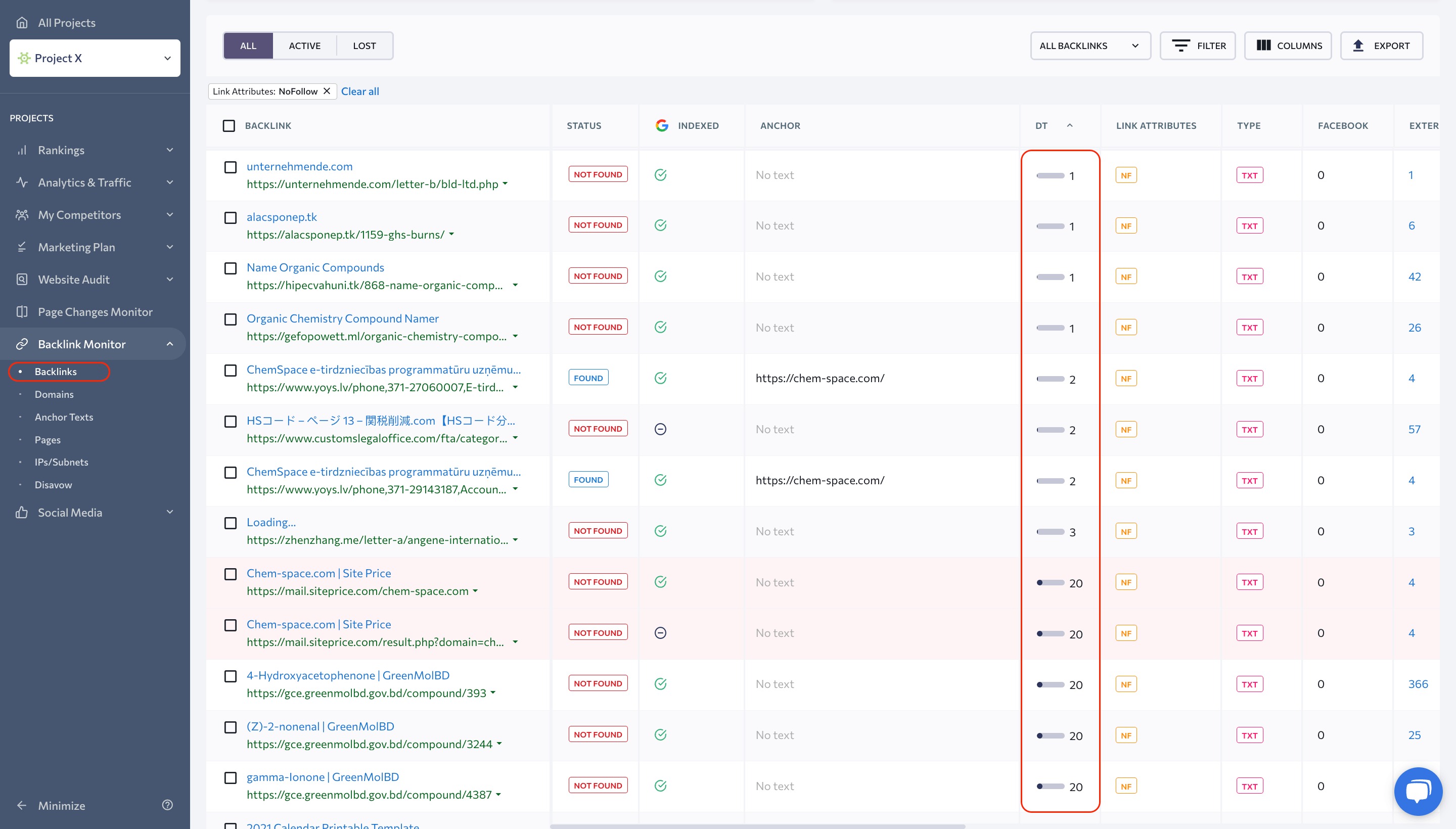The image size is (1456, 829).
Task: Click DT bar in Loading... row
Action: point(1051,532)
